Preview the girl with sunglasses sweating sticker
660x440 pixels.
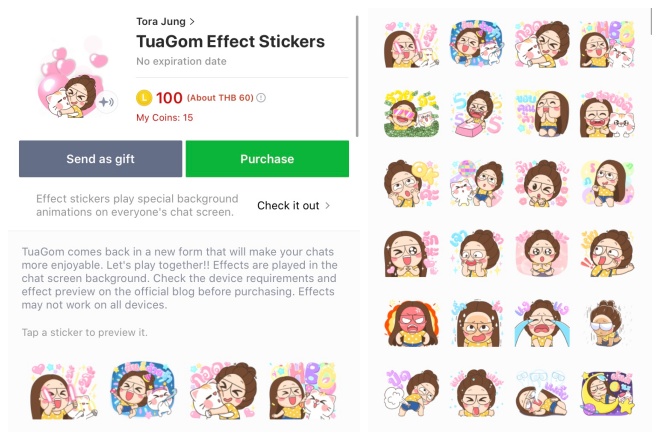[x=608, y=323]
